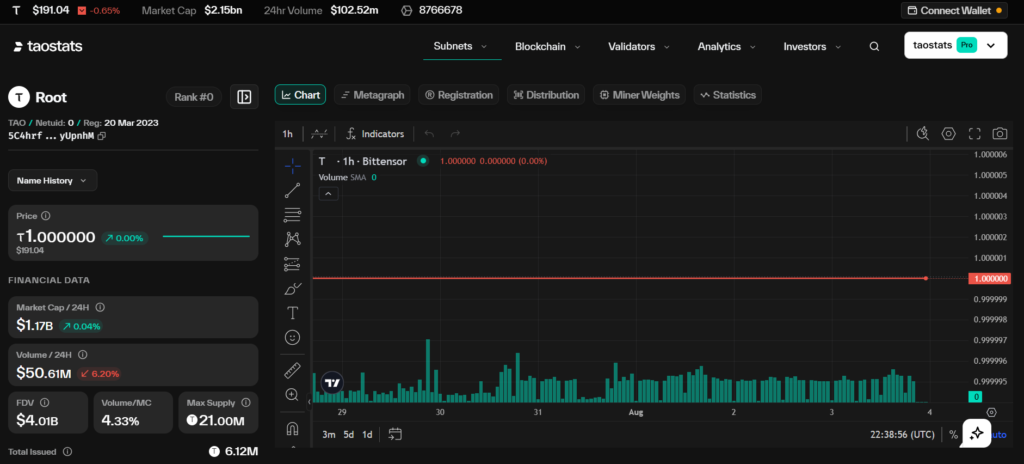Redo the last chart action
The width and height of the screenshot is (1024, 464).
[455, 134]
